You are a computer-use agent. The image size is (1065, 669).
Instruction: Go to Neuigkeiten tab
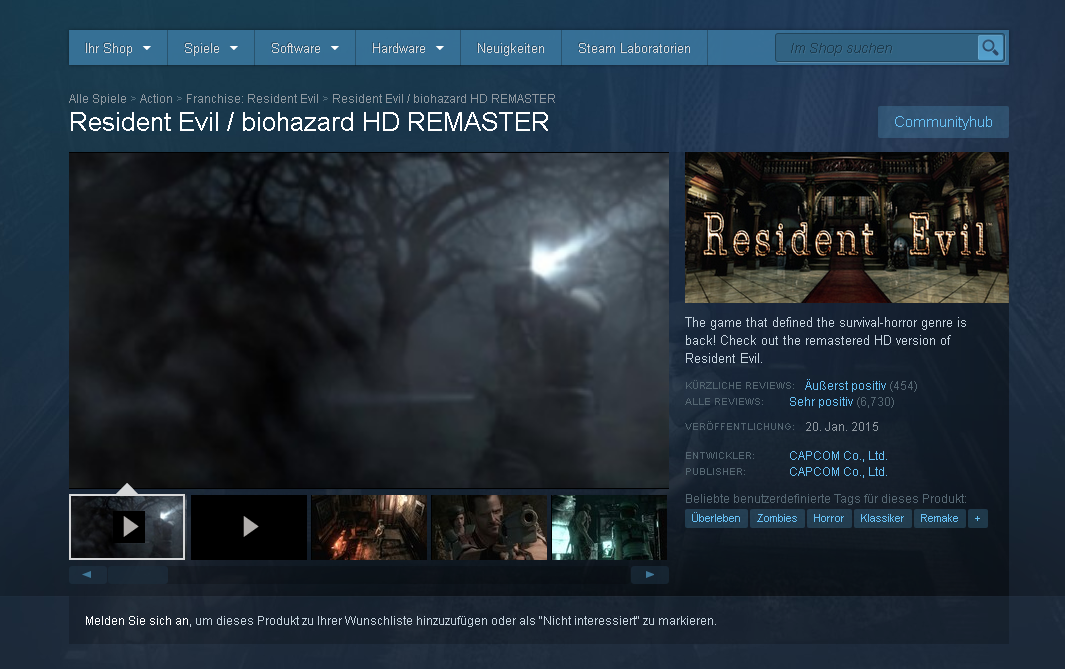pos(511,48)
